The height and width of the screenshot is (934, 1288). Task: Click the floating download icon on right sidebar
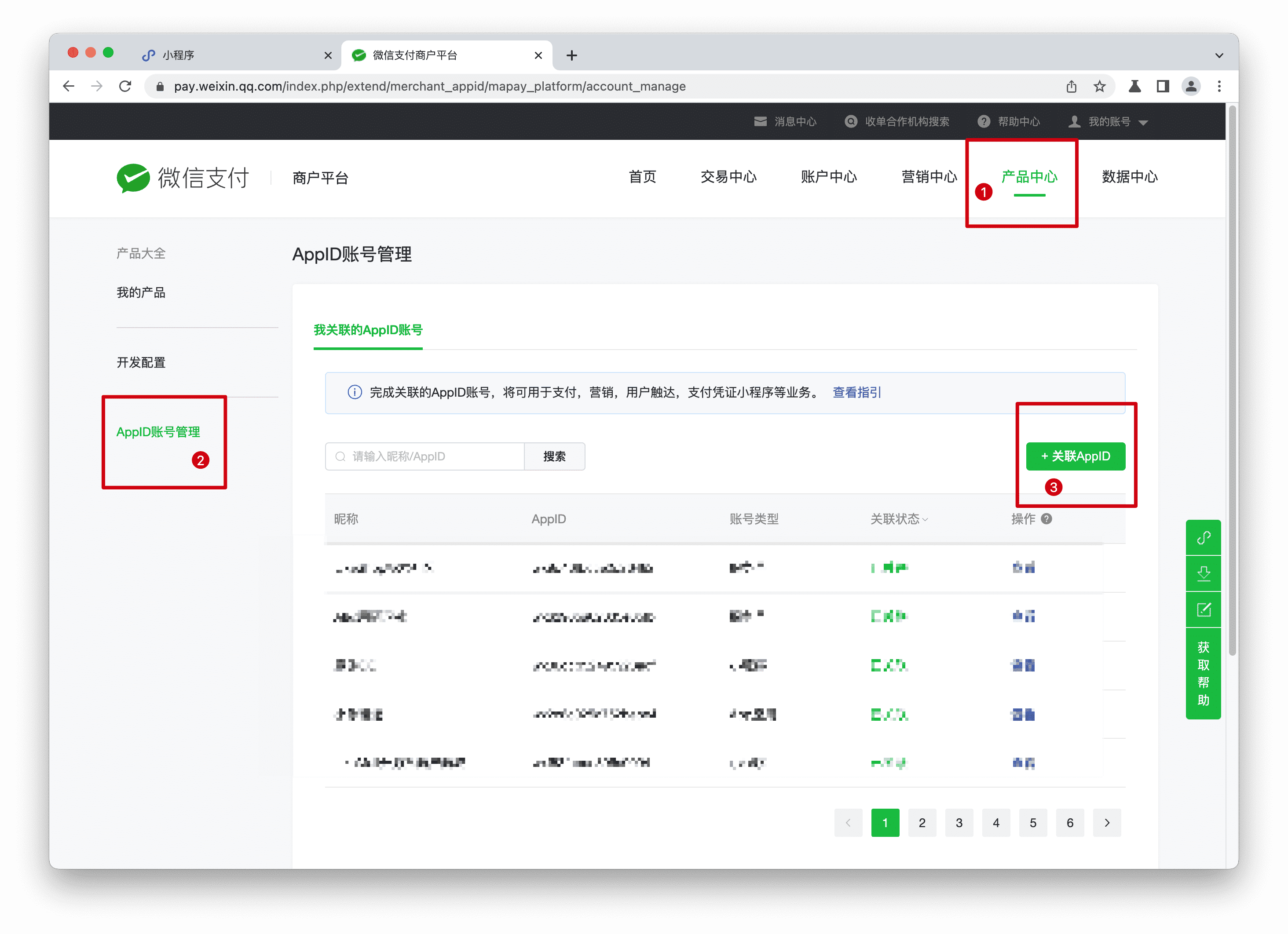1204,573
